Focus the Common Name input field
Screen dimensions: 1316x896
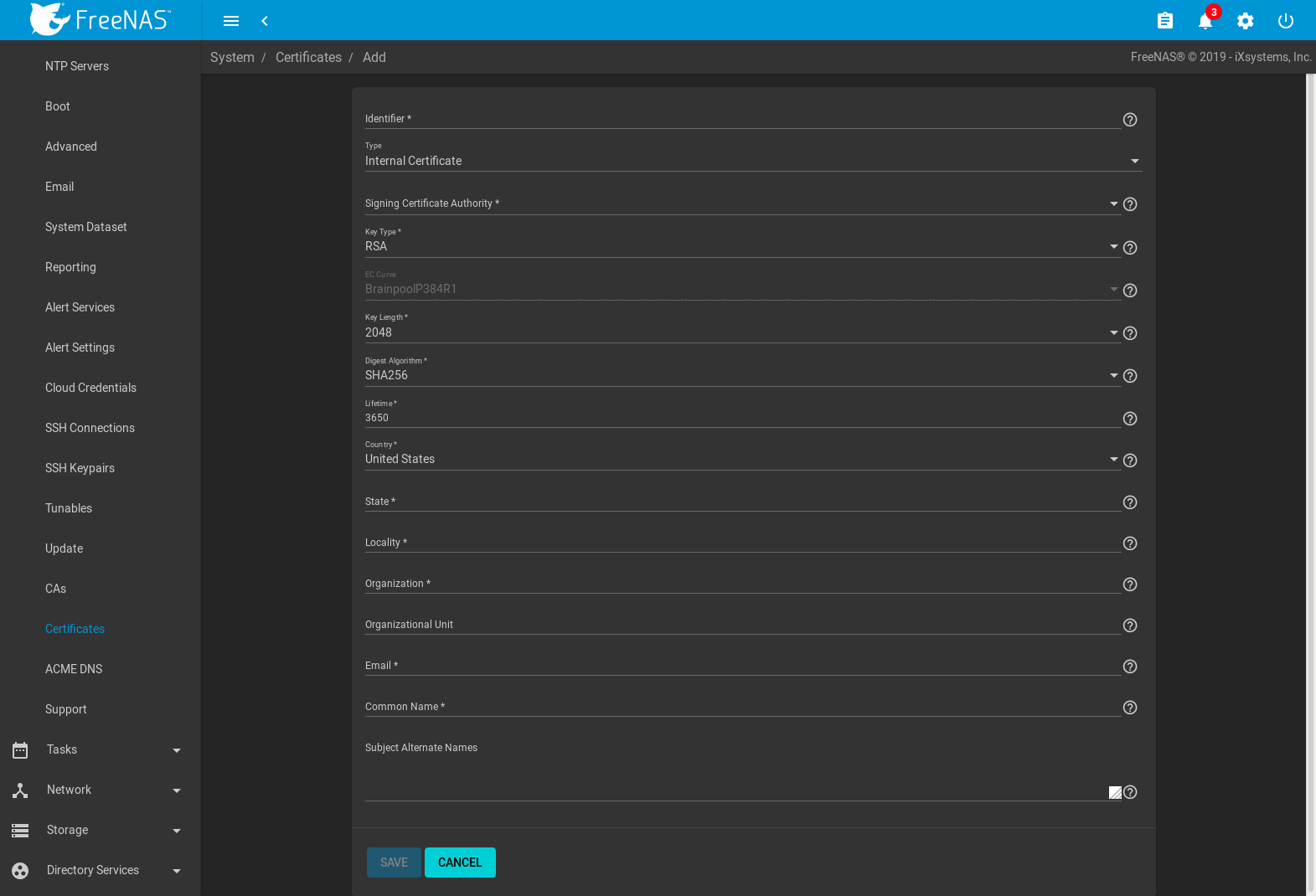coord(743,707)
